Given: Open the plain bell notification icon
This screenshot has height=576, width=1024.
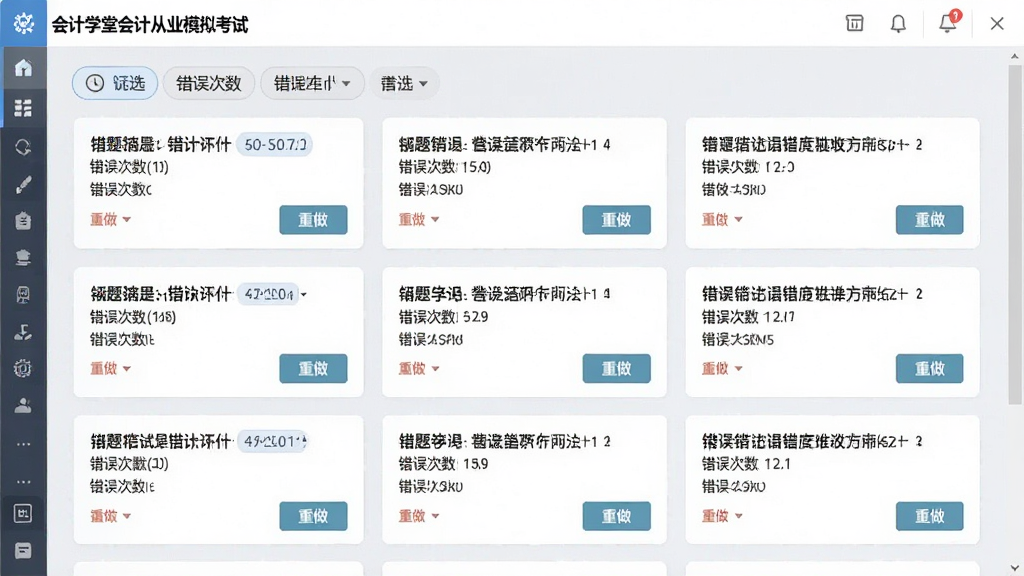Looking at the screenshot, I should pos(899,24).
